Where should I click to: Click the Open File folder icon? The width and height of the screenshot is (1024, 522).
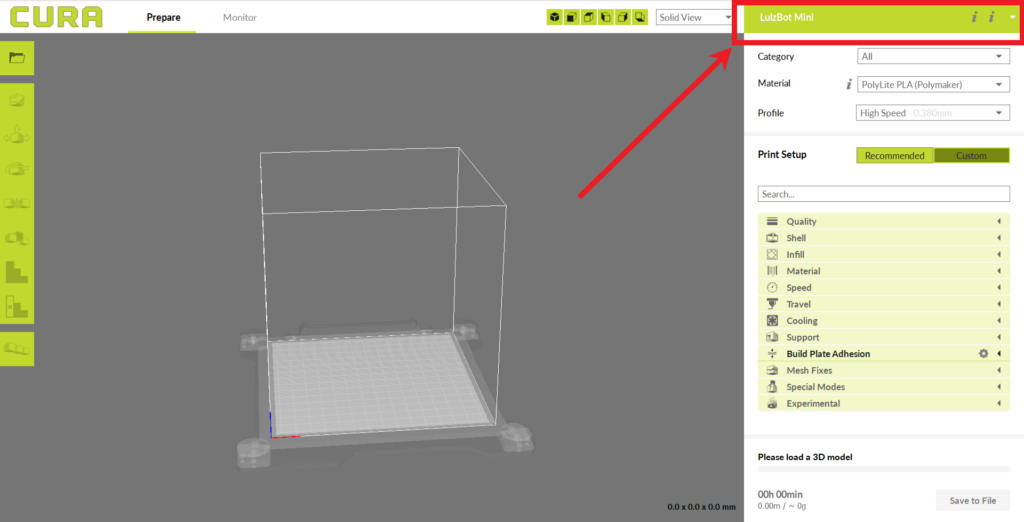pyautogui.click(x=17, y=58)
